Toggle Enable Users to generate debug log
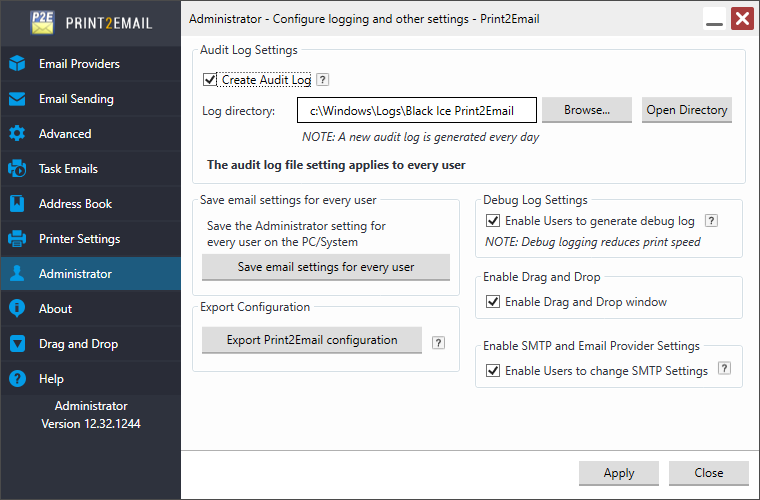760x500 pixels. [x=493, y=221]
